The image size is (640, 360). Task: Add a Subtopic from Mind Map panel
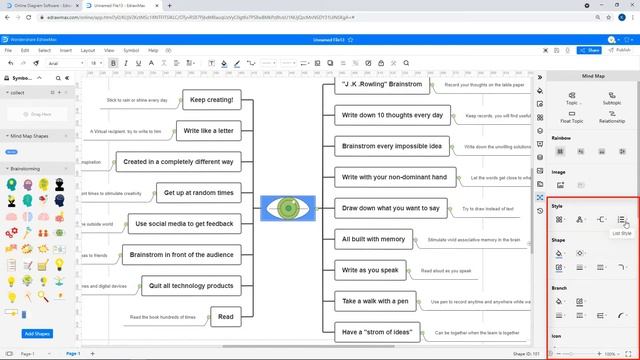(x=612, y=98)
